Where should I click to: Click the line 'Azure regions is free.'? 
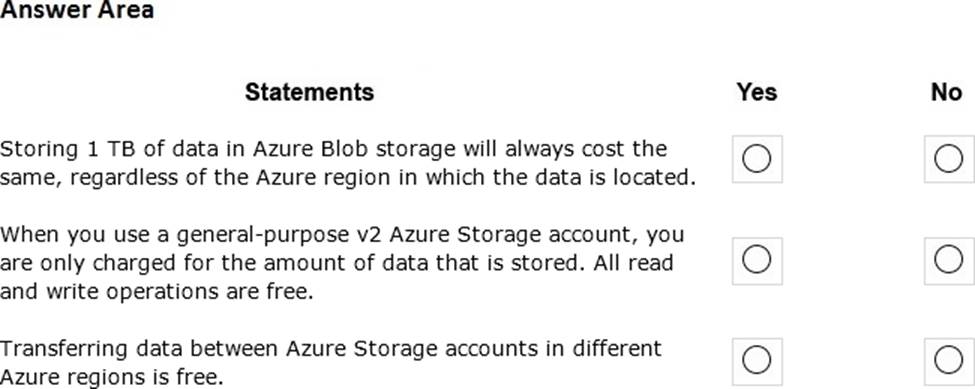pyautogui.click(x=111, y=377)
